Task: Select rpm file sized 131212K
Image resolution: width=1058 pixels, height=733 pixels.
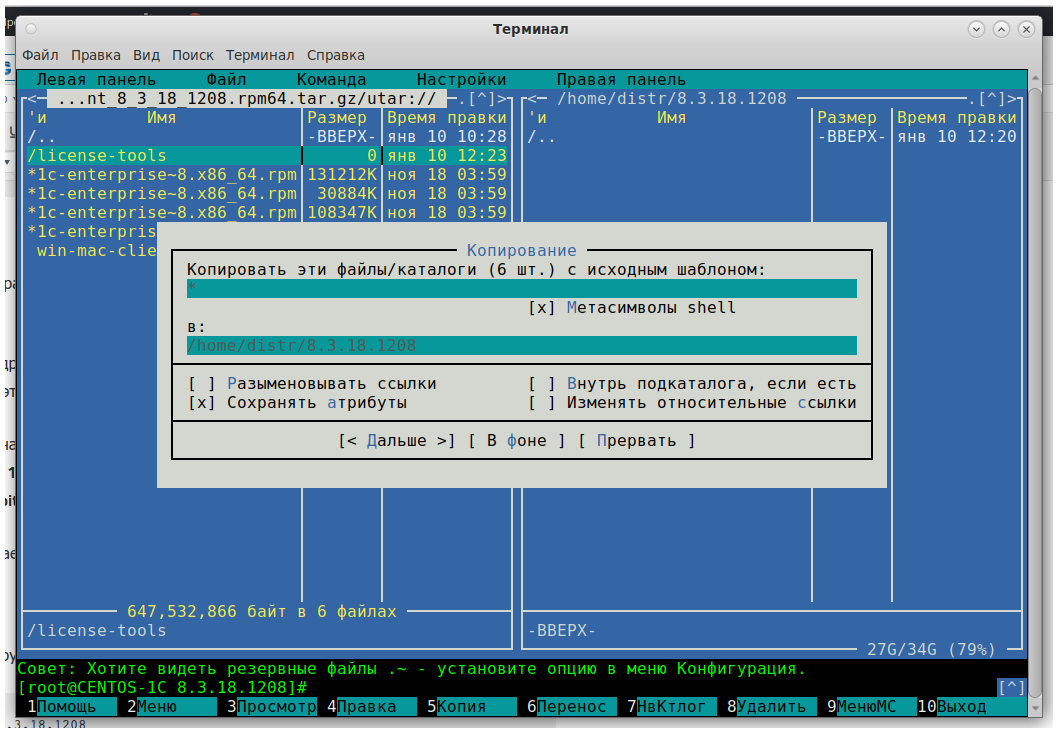Action: point(267,175)
